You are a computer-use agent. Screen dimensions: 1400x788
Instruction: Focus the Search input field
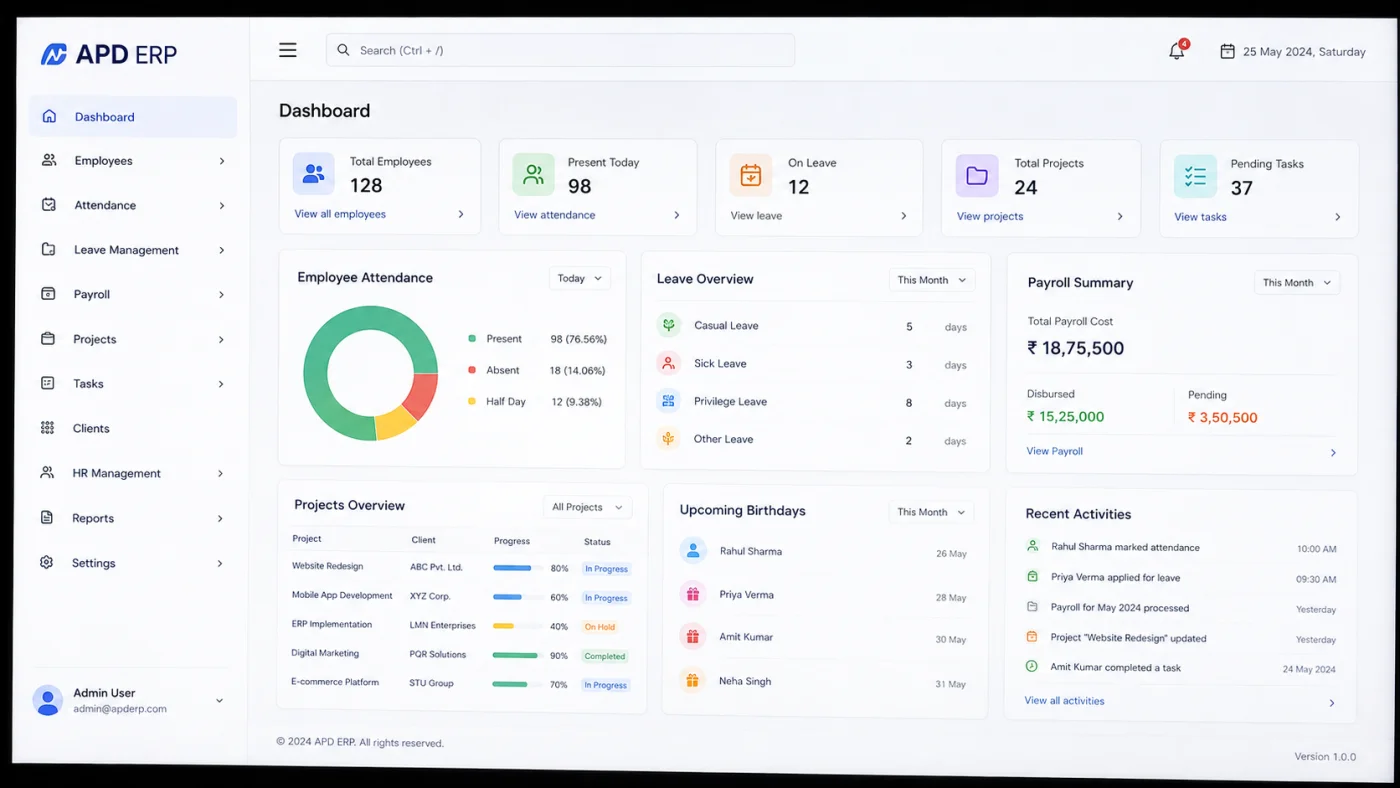(x=560, y=50)
